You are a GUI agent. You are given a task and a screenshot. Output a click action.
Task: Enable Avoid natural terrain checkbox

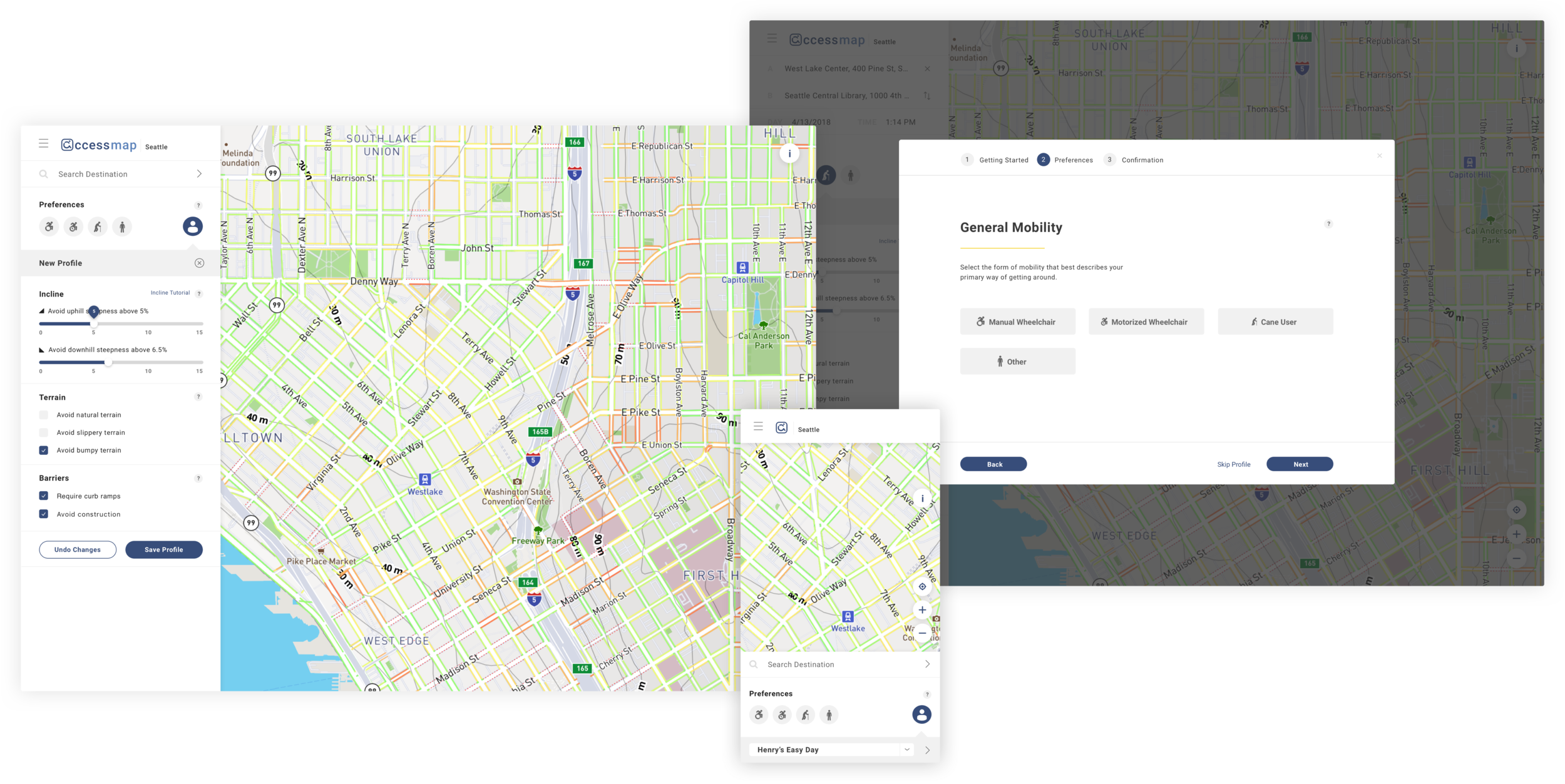point(44,415)
